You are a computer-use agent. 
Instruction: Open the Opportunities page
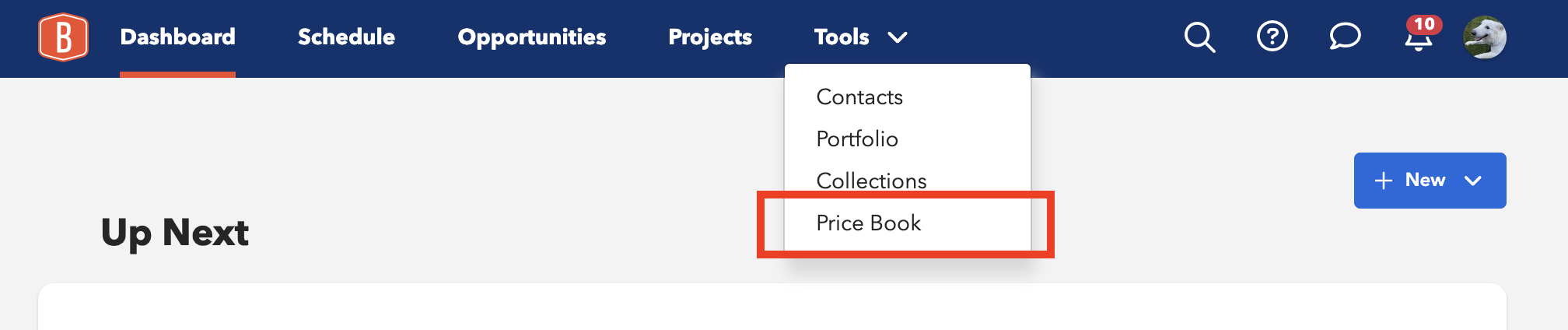(x=531, y=37)
